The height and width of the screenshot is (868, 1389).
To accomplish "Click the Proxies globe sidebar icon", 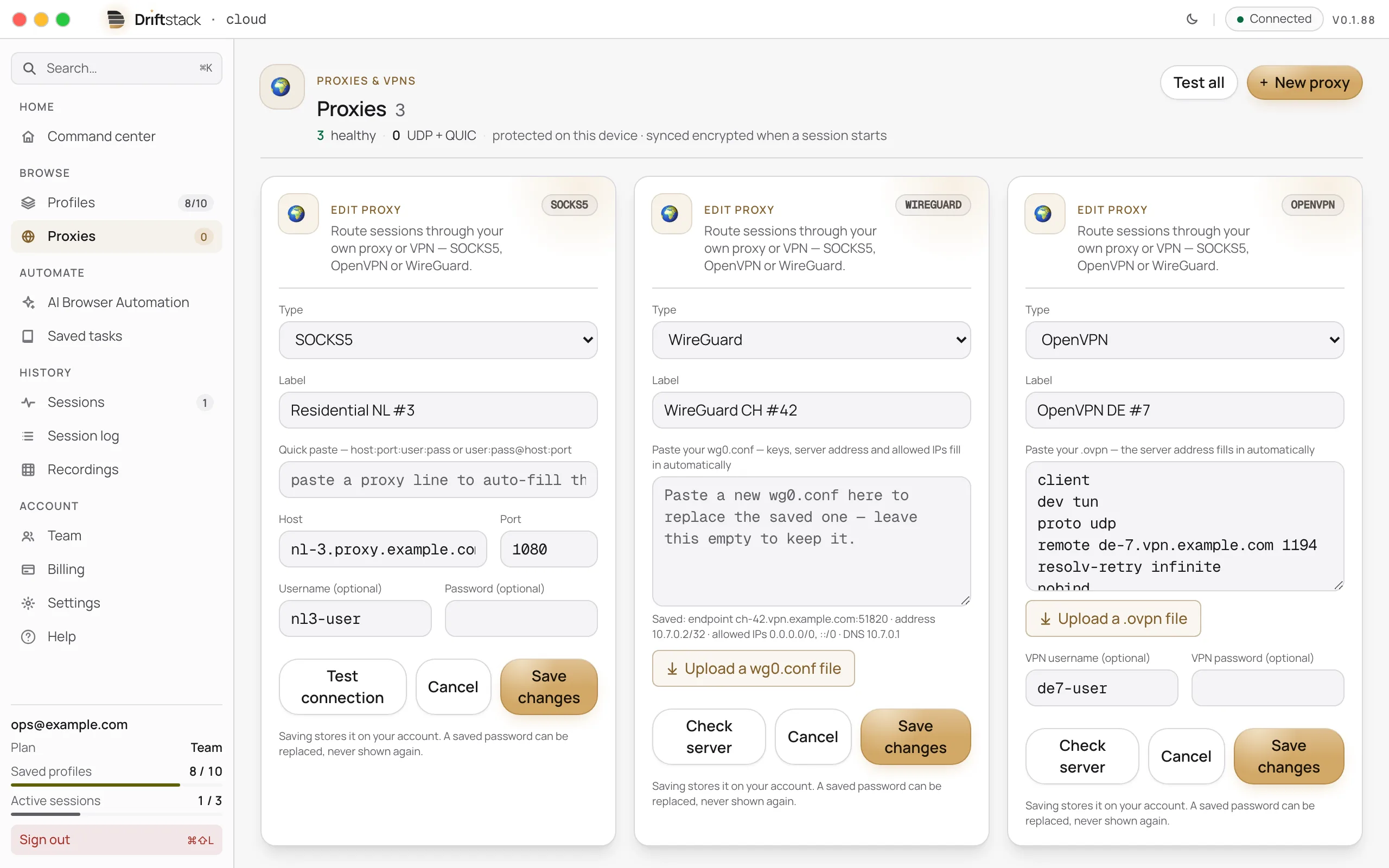I will tap(28, 237).
